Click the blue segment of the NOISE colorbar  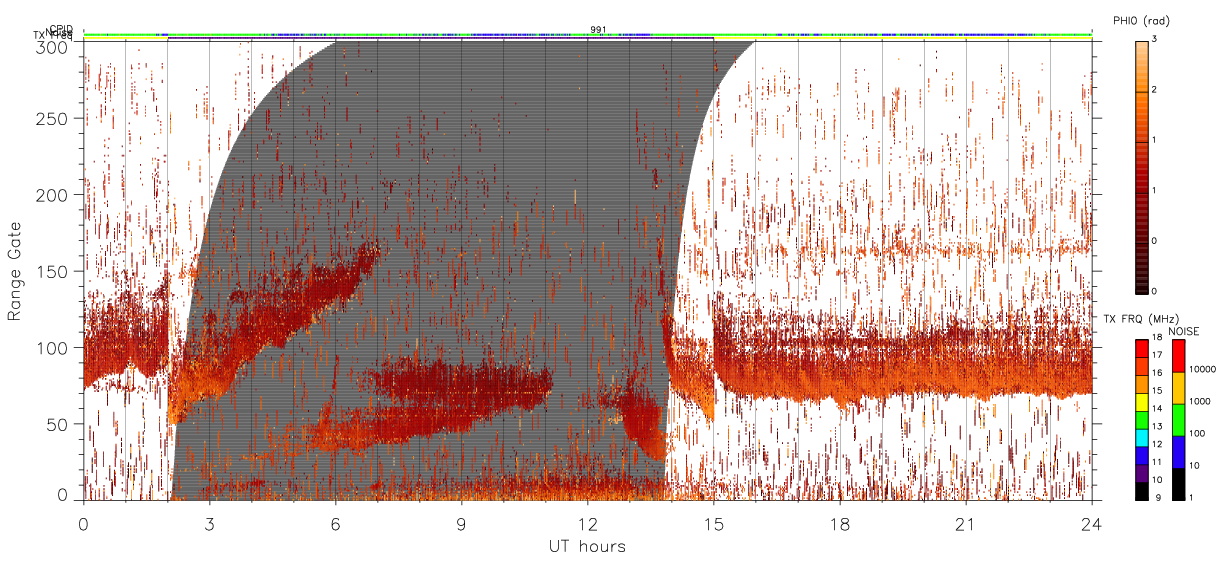pyautogui.click(x=1178, y=452)
